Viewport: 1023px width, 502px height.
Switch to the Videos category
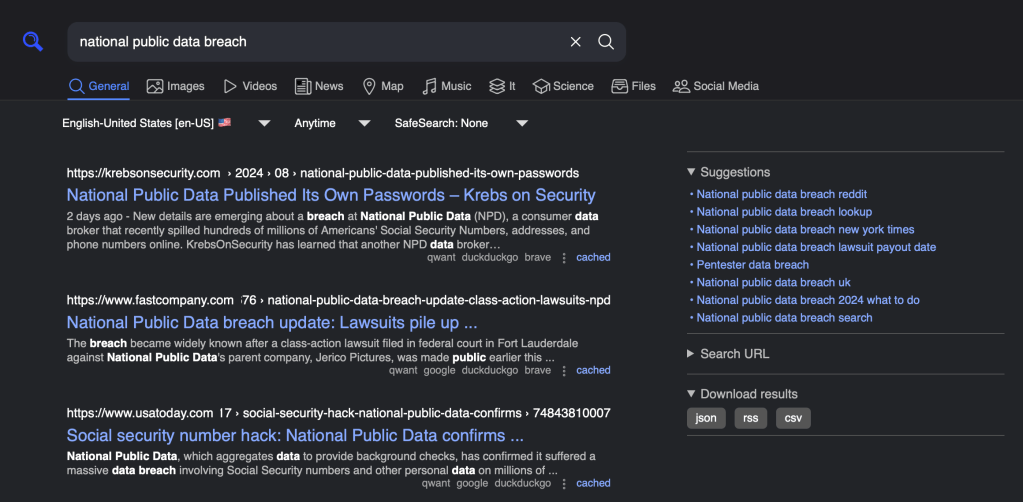tap(249, 86)
